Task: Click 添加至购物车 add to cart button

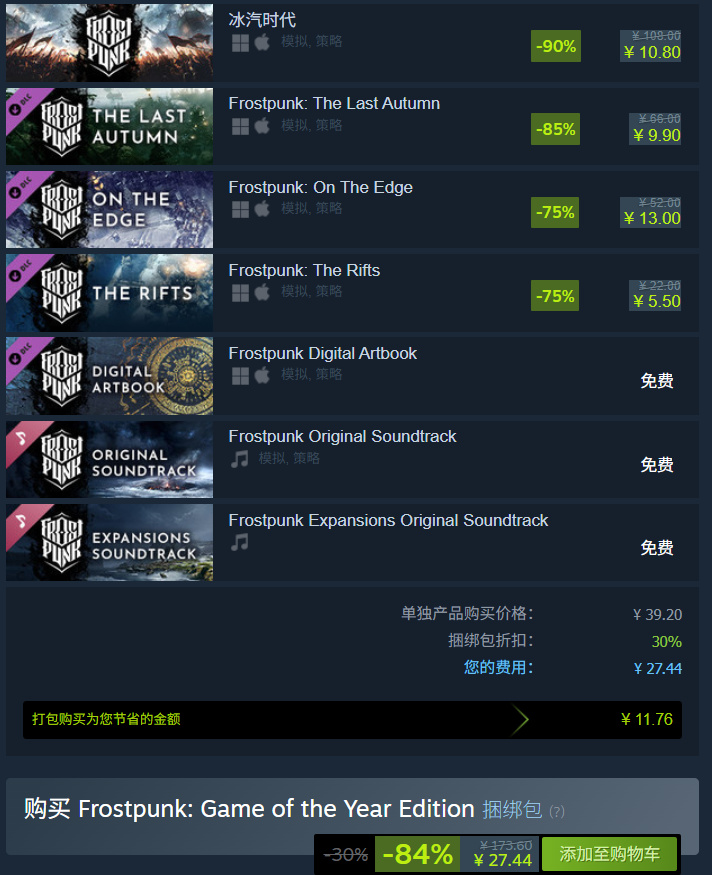Action: pos(609,854)
